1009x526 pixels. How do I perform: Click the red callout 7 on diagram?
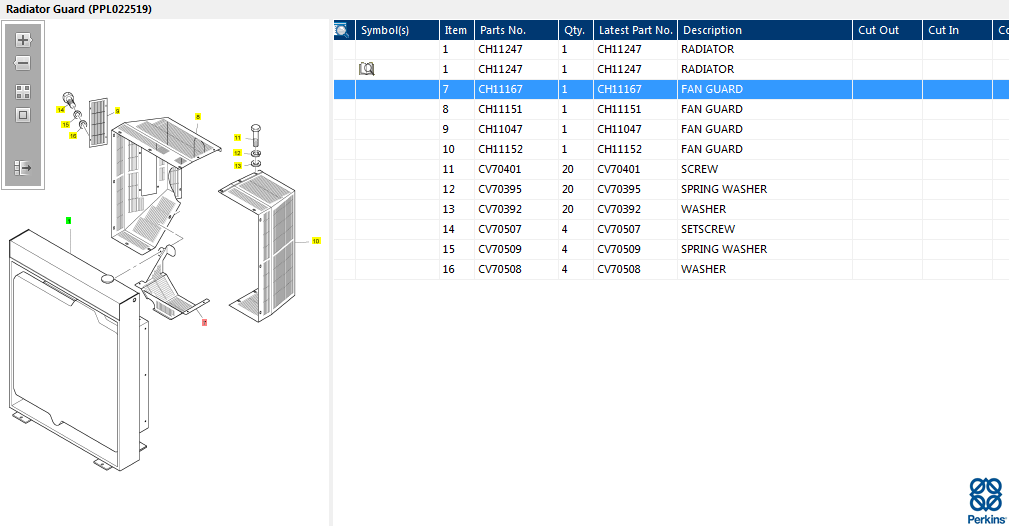click(204, 323)
